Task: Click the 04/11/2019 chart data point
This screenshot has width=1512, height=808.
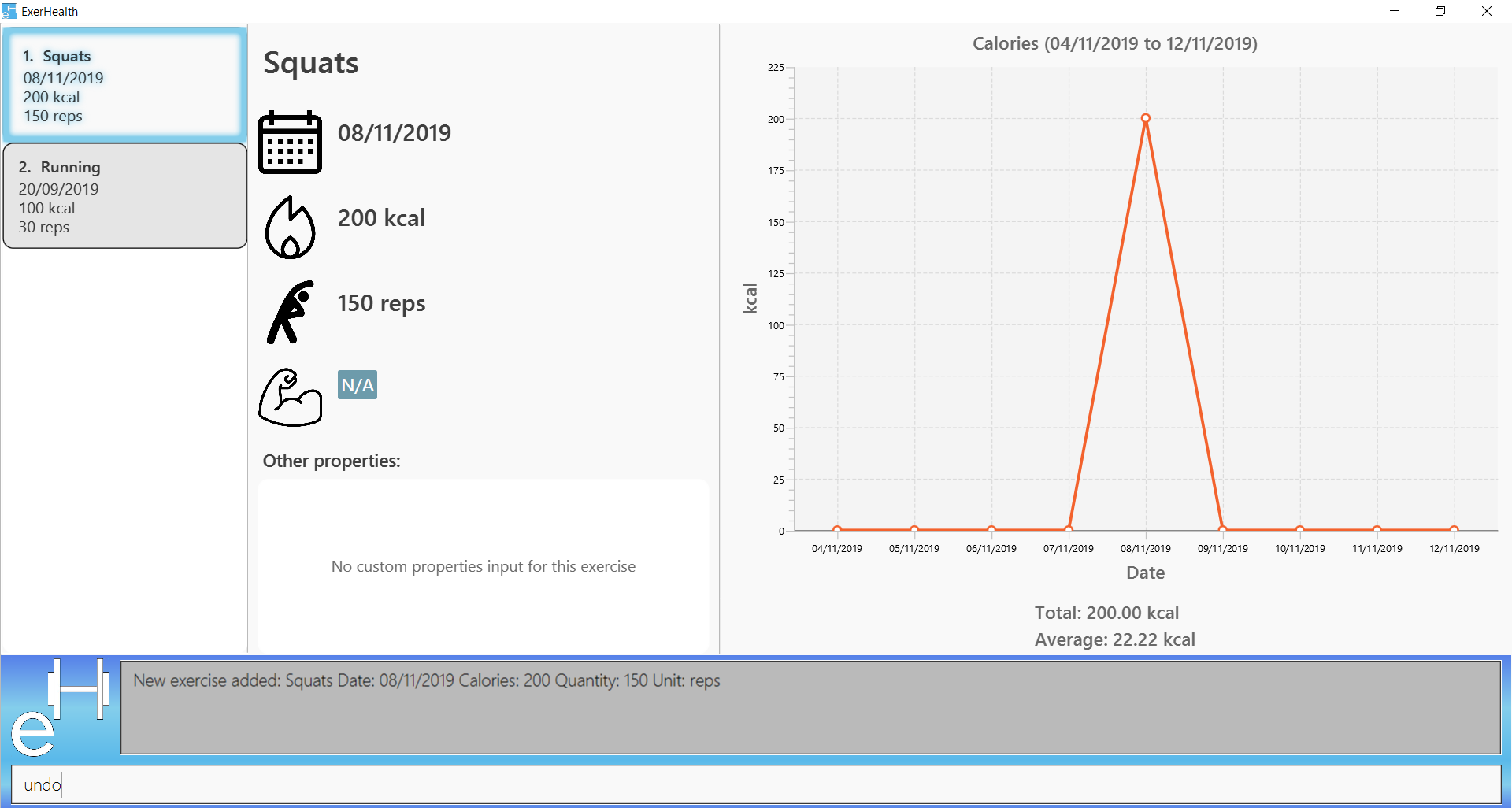Action: 837,529
